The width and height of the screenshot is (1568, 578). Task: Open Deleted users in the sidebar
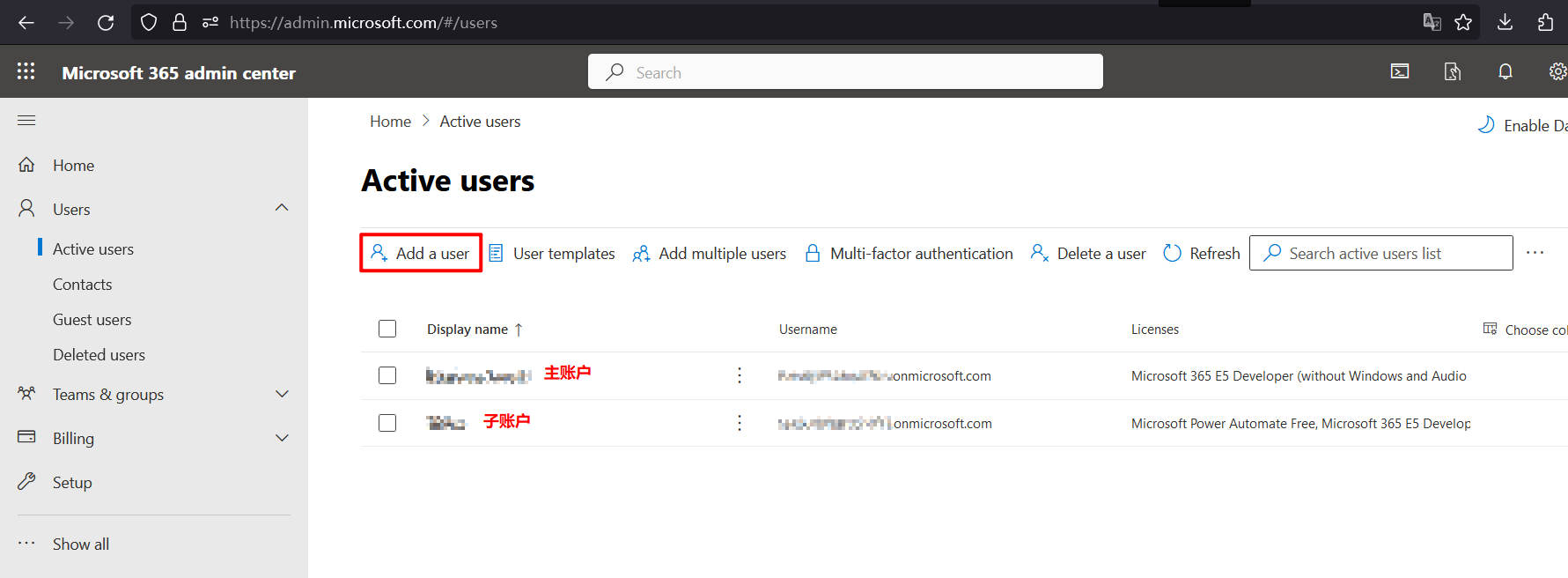[99, 355]
